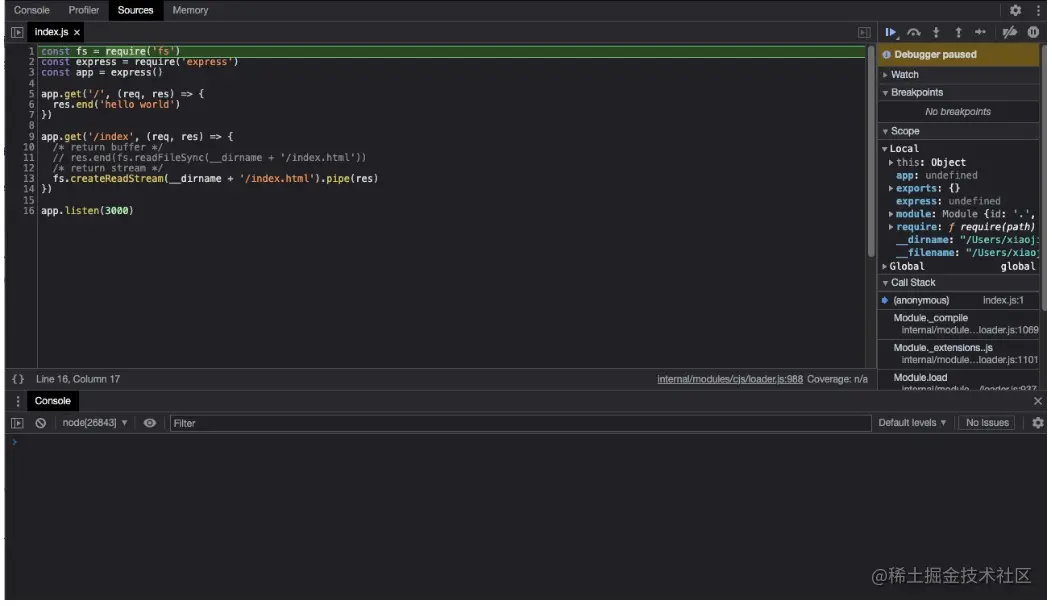
Task: Toggle pause on exceptions
Action: pyautogui.click(x=1033, y=32)
